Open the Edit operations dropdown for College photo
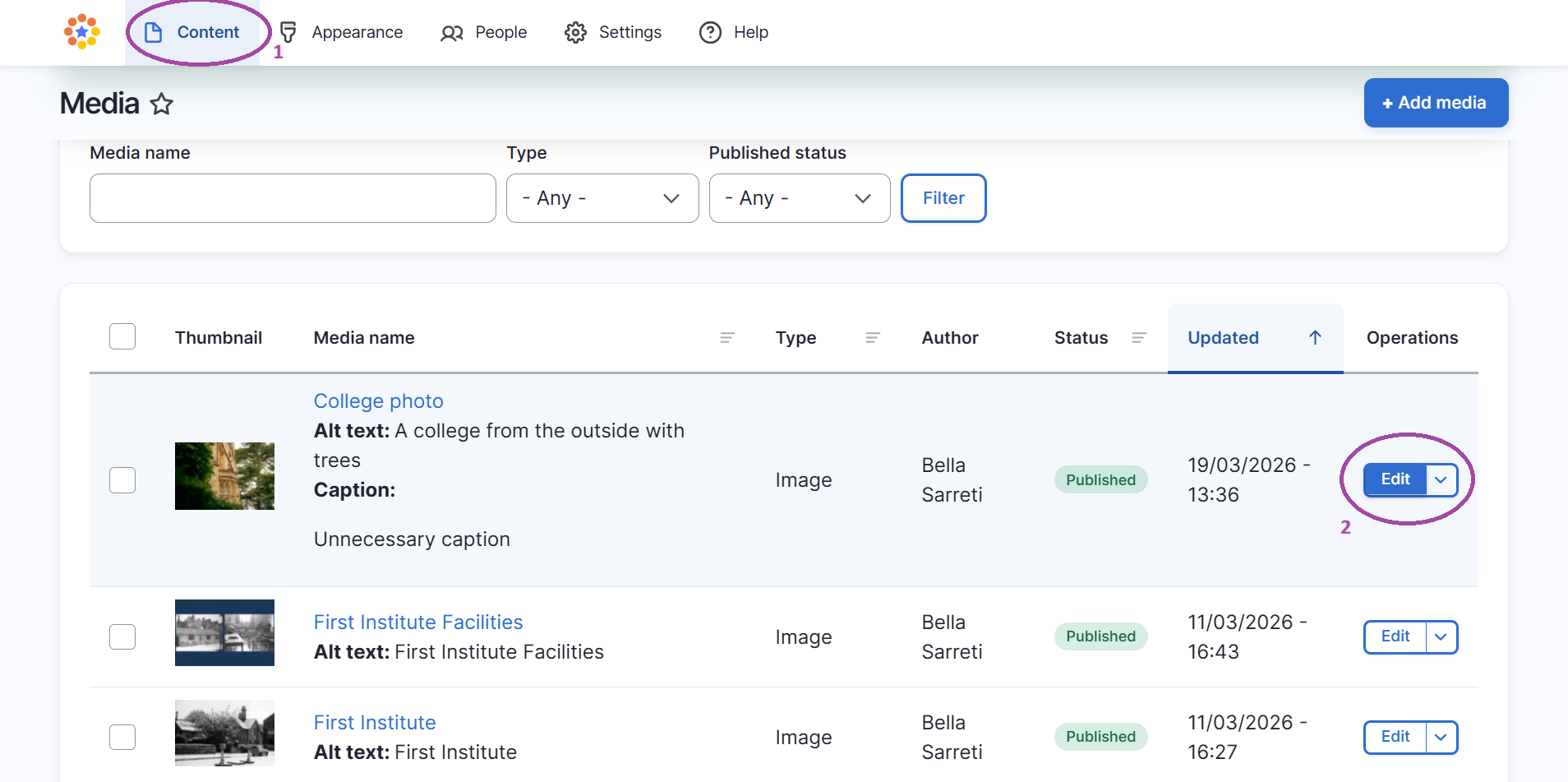1568x782 pixels. click(1440, 479)
